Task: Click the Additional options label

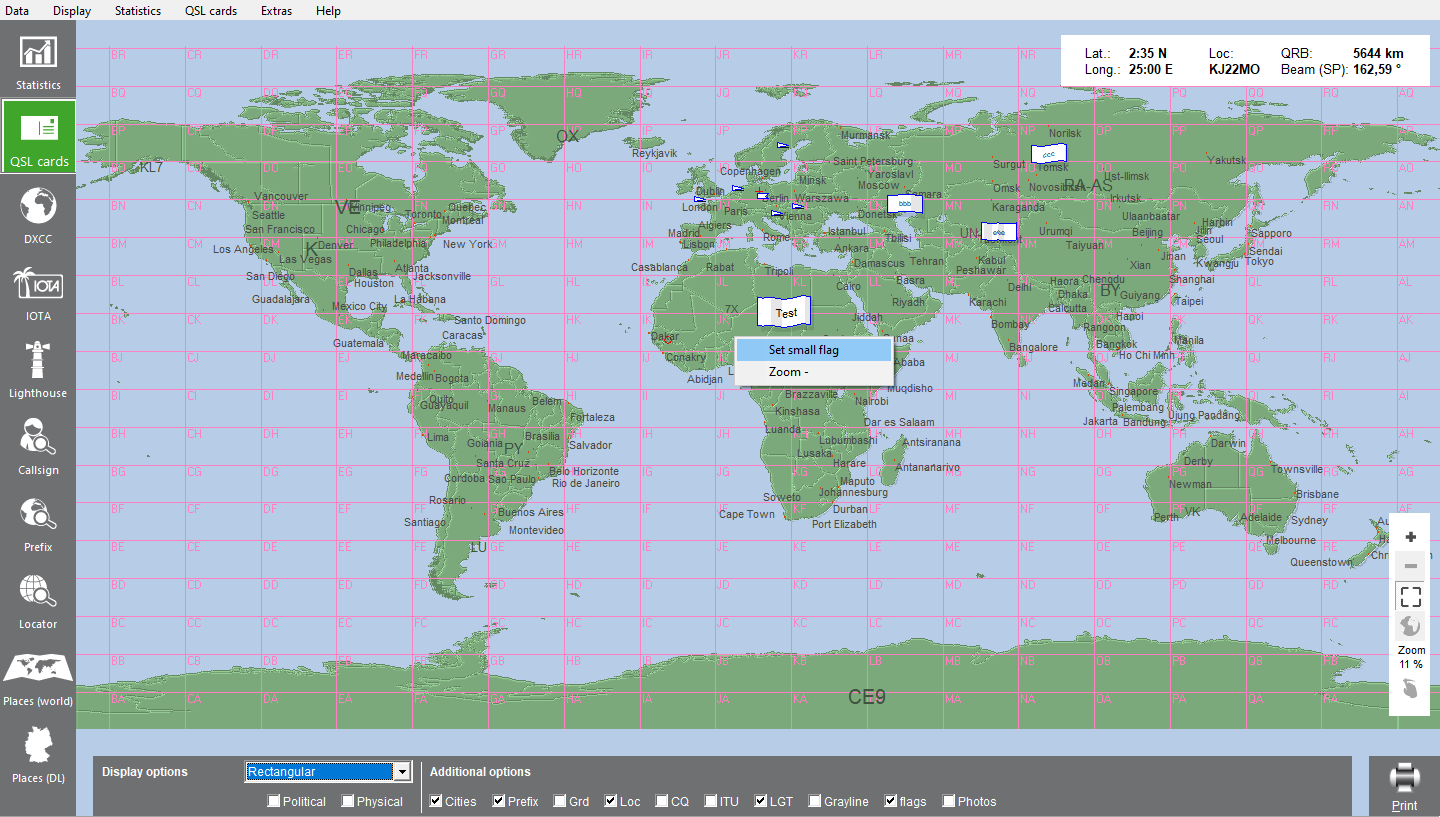Action: tap(480, 772)
